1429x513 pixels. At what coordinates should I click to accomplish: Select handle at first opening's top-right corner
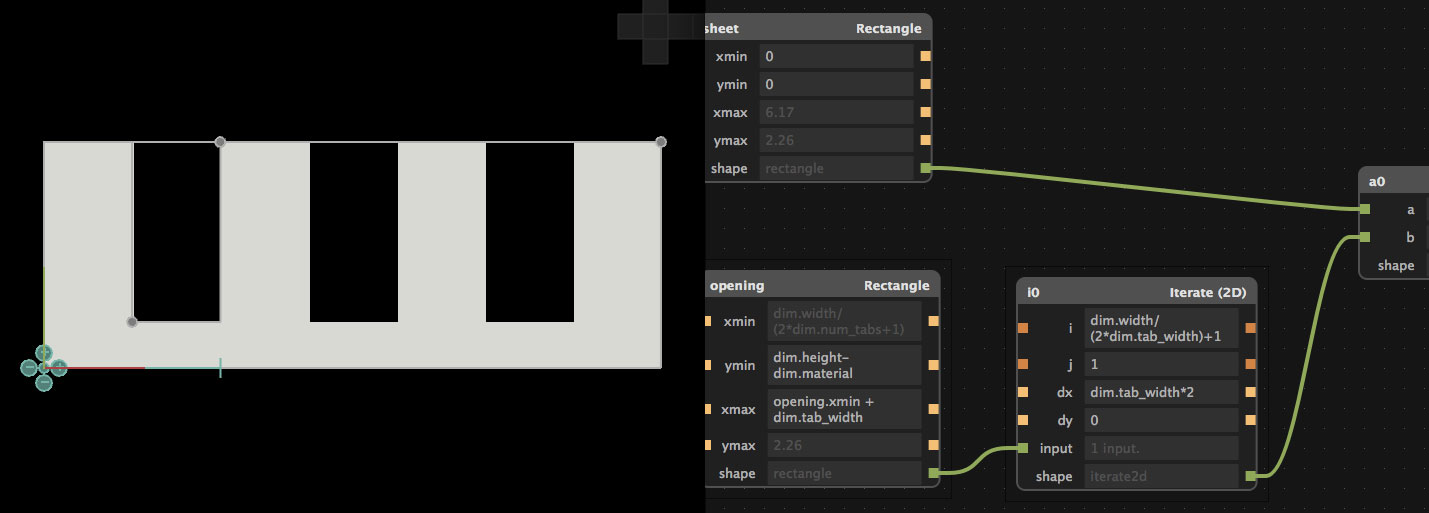pos(220,142)
